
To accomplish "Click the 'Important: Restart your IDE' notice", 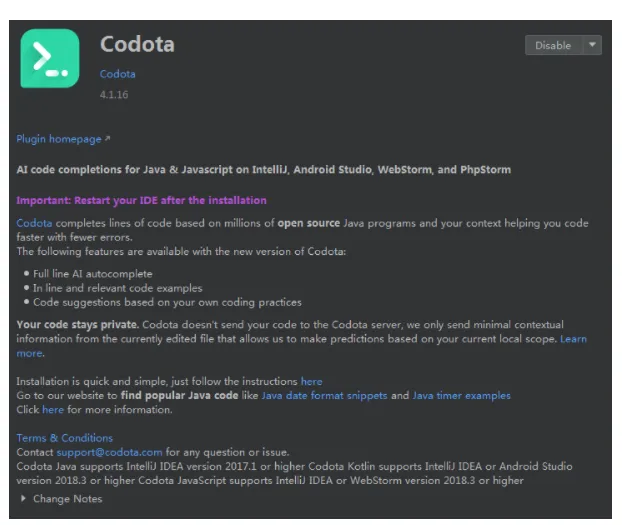I will [x=141, y=200].
